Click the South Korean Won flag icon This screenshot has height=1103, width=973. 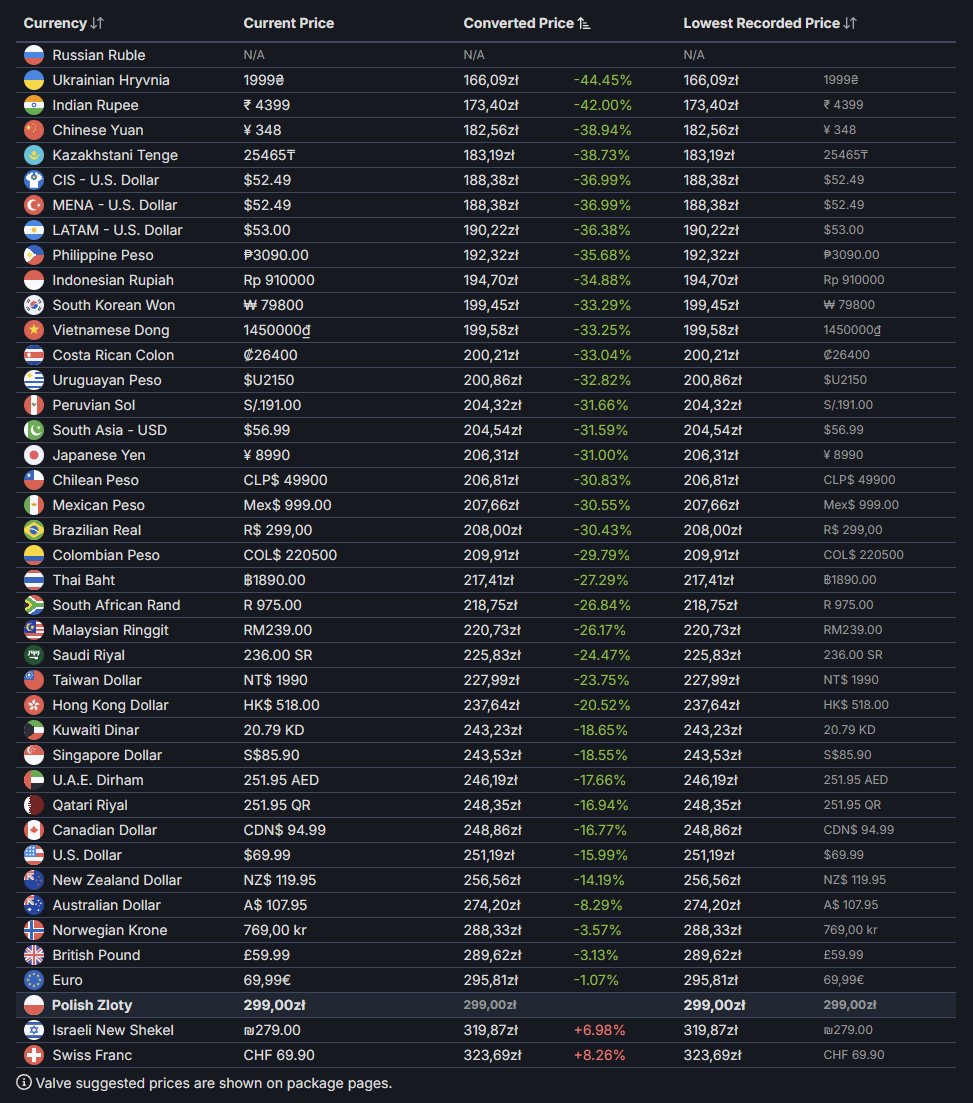coord(34,305)
